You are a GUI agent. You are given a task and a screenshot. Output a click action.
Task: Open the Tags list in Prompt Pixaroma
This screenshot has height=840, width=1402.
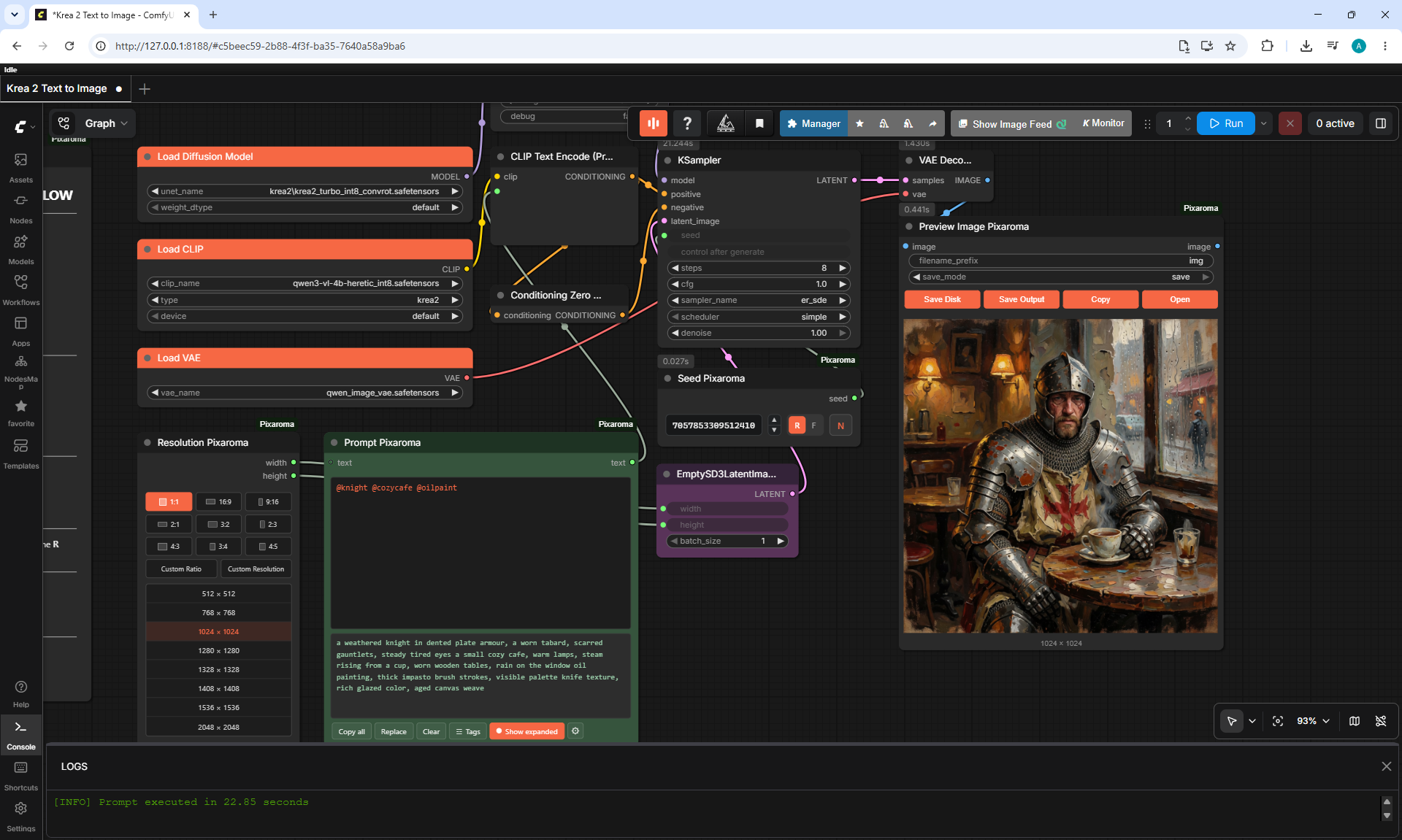coord(467,731)
